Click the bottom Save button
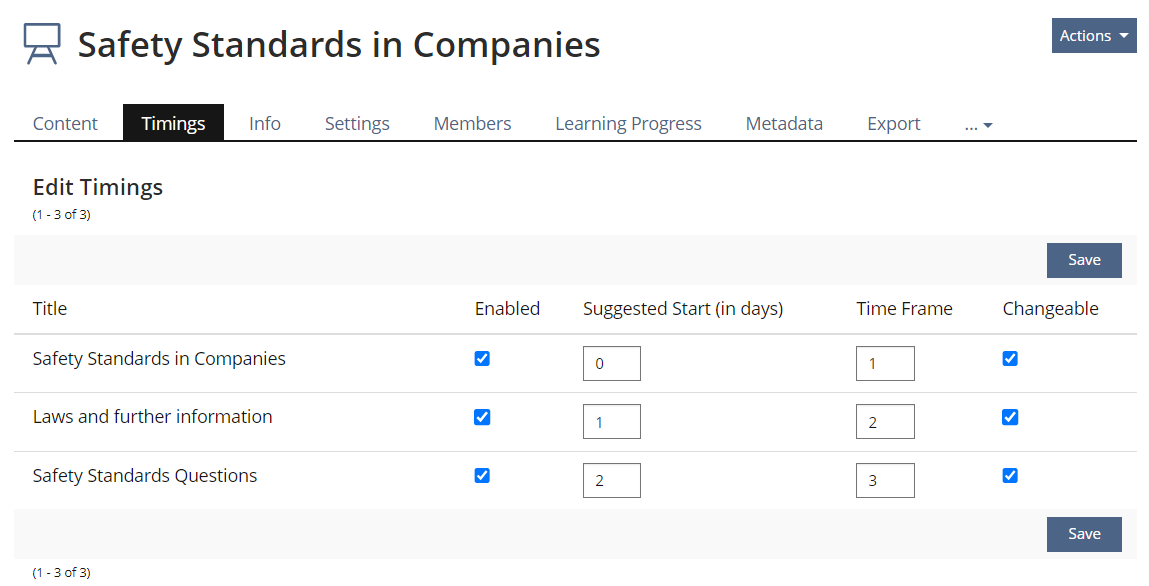 pyautogui.click(x=1084, y=534)
